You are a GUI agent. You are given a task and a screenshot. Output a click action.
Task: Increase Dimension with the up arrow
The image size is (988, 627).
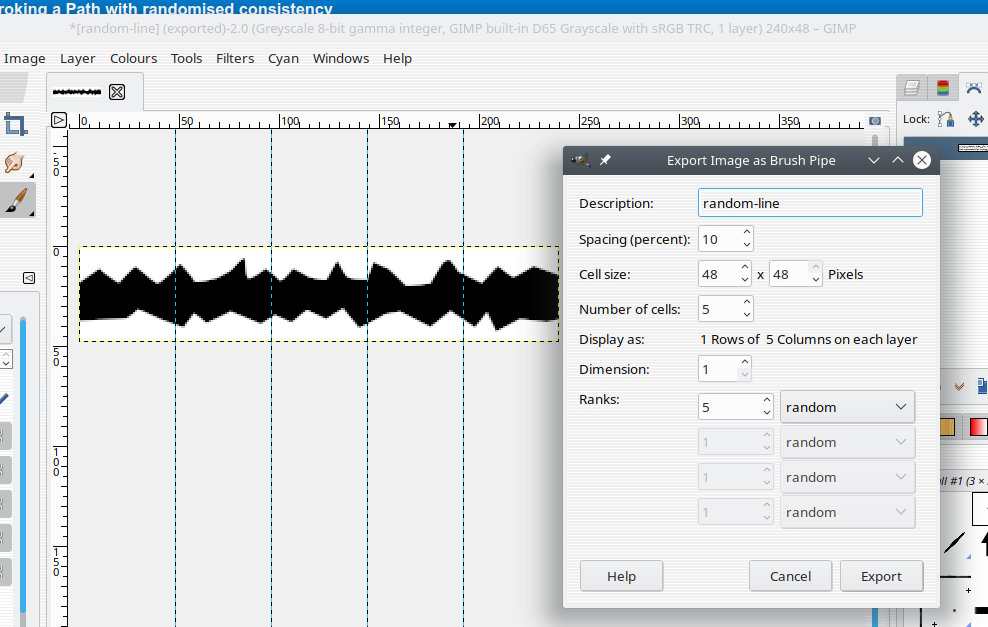pos(745,362)
